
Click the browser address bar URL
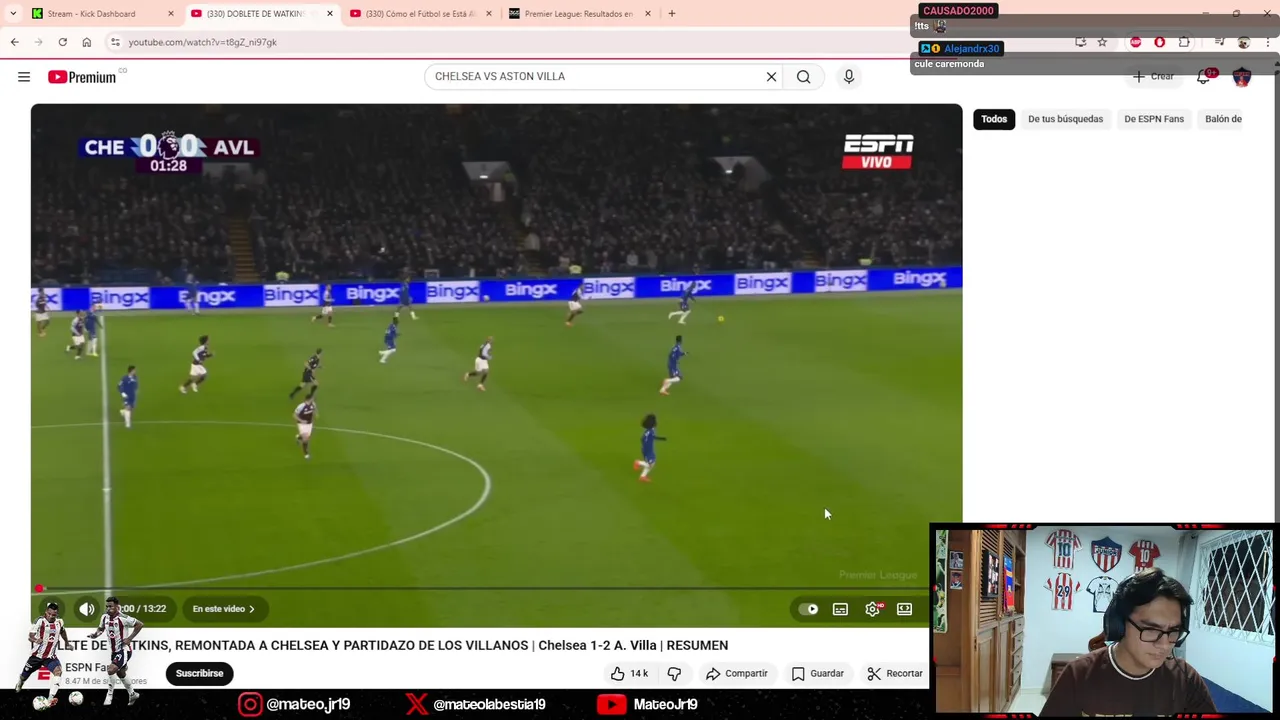pyautogui.click(x=203, y=42)
